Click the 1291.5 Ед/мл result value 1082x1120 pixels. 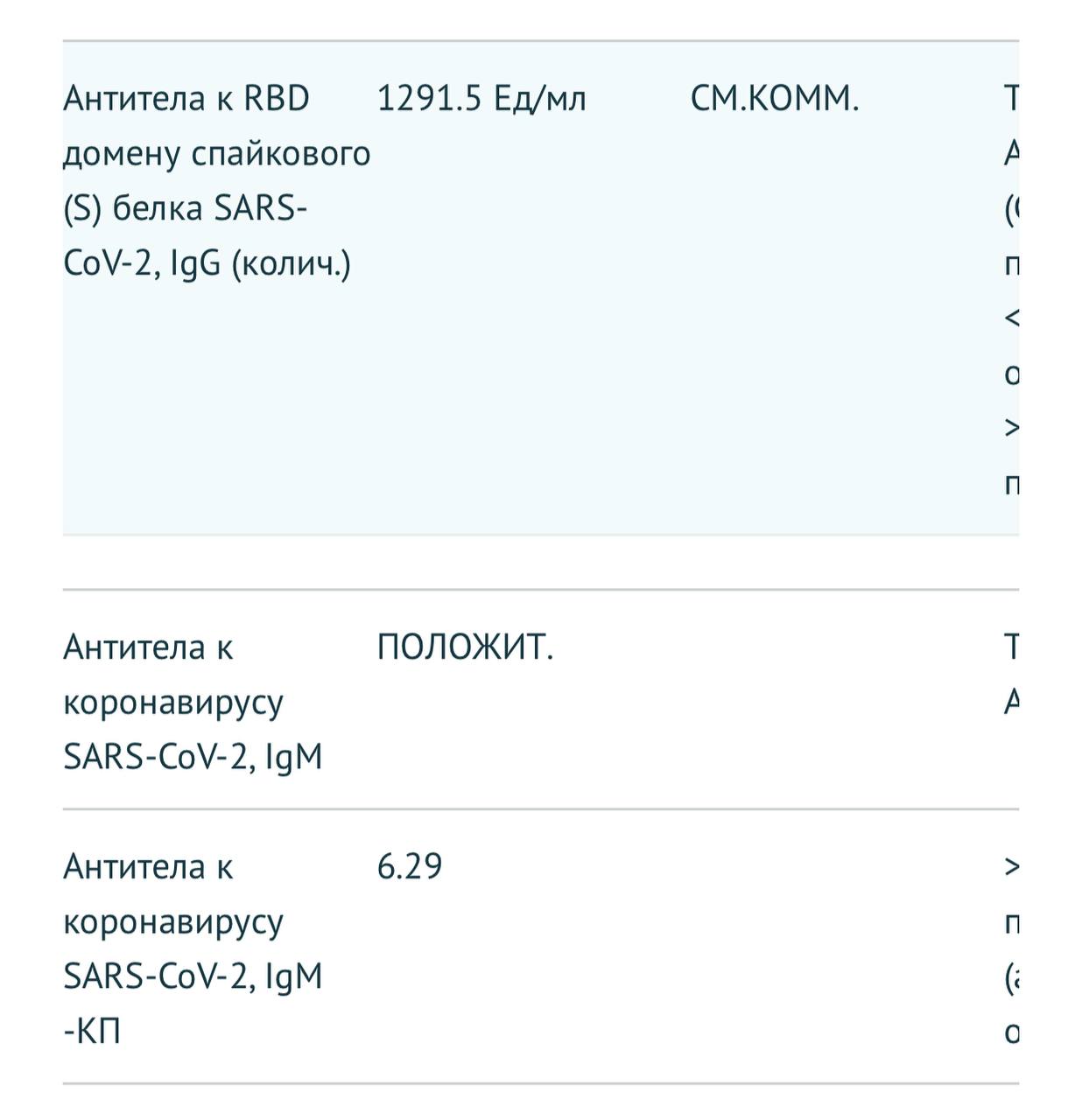coord(481,99)
